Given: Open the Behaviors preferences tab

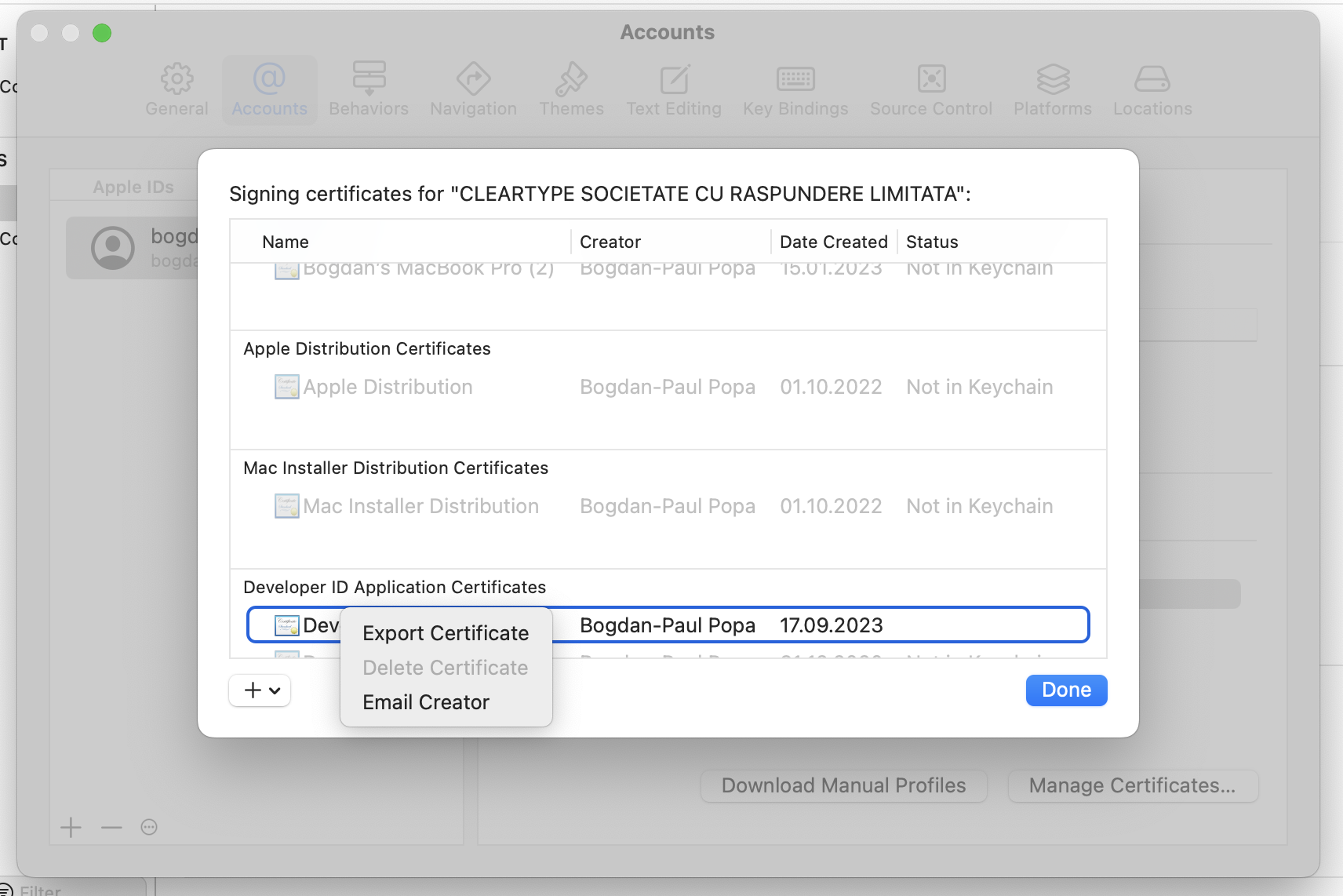Looking at the screenshot, I should [369, 90].
